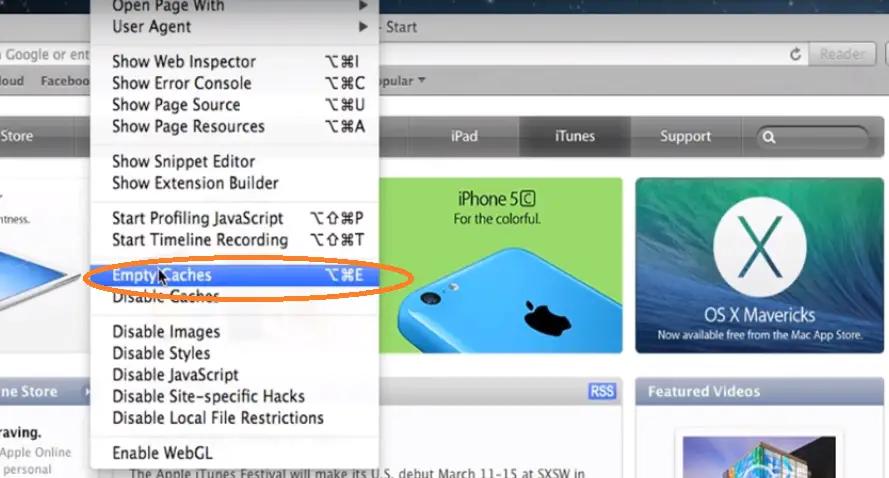Click the Featured Videos thumbnail
889x478 pixels.
[759, 457]
